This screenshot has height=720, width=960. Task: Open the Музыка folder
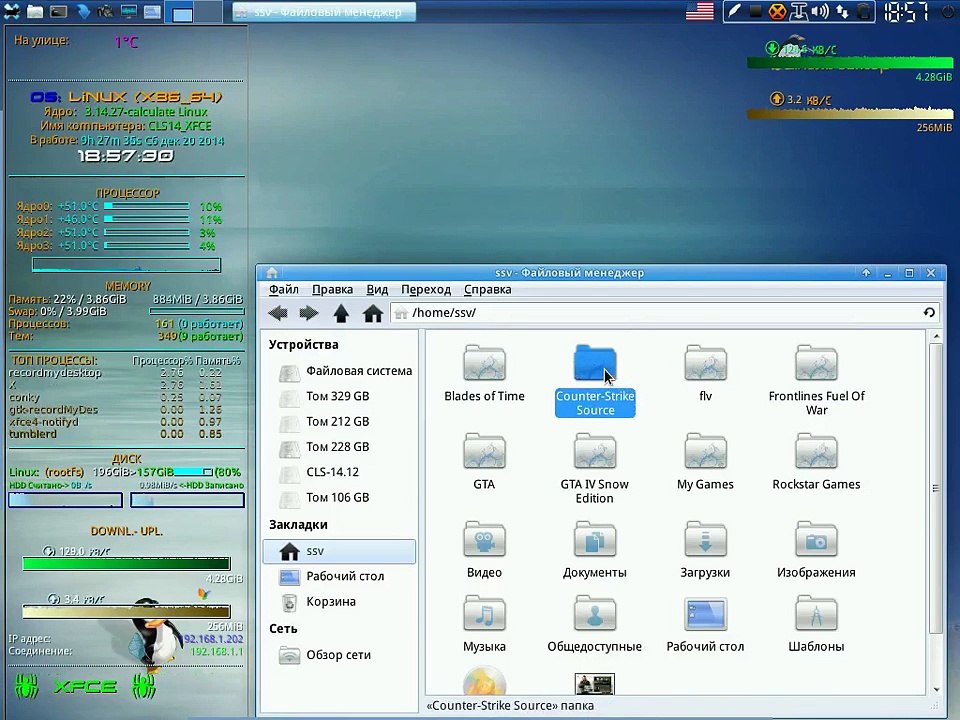coord(484,624)
